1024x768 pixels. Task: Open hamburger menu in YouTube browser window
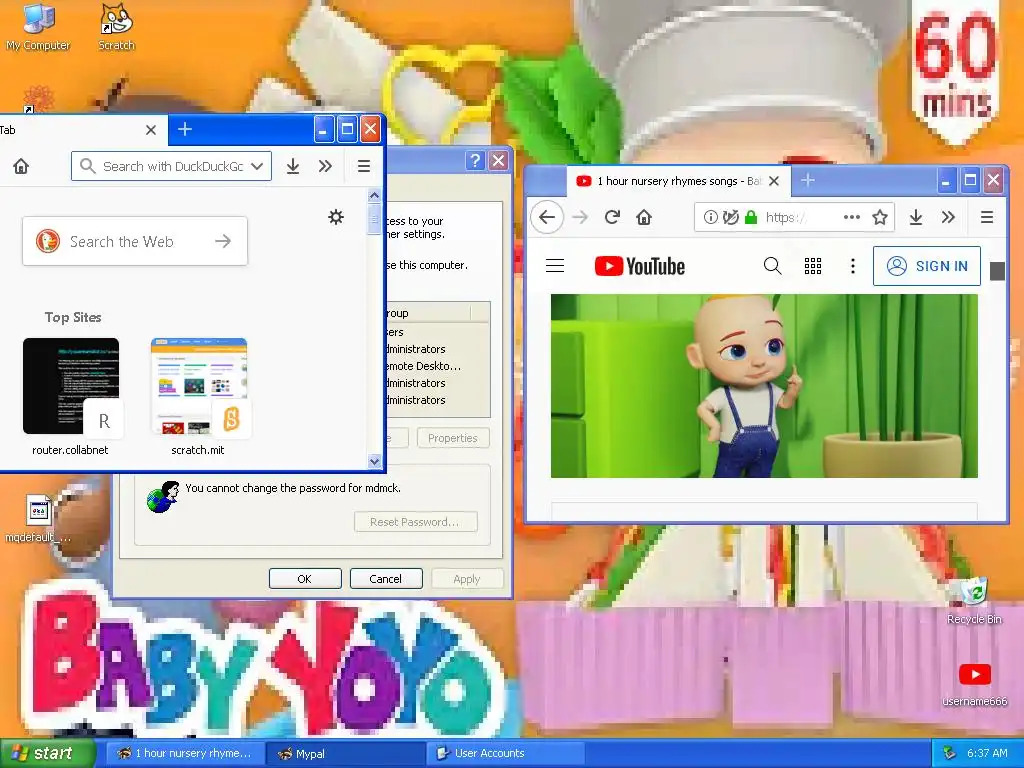[987, 217]
